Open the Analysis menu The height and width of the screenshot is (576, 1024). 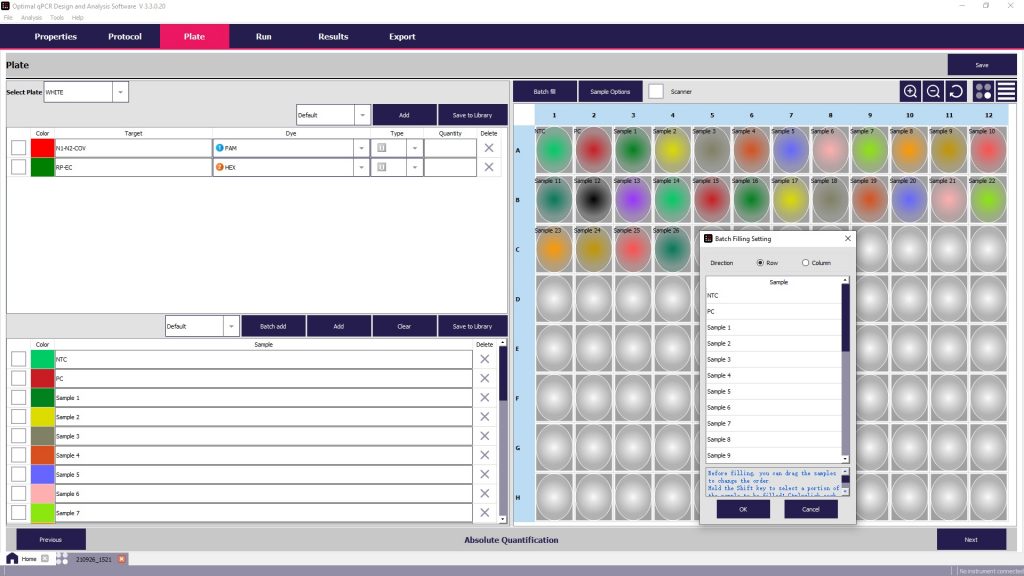[32, 17]
